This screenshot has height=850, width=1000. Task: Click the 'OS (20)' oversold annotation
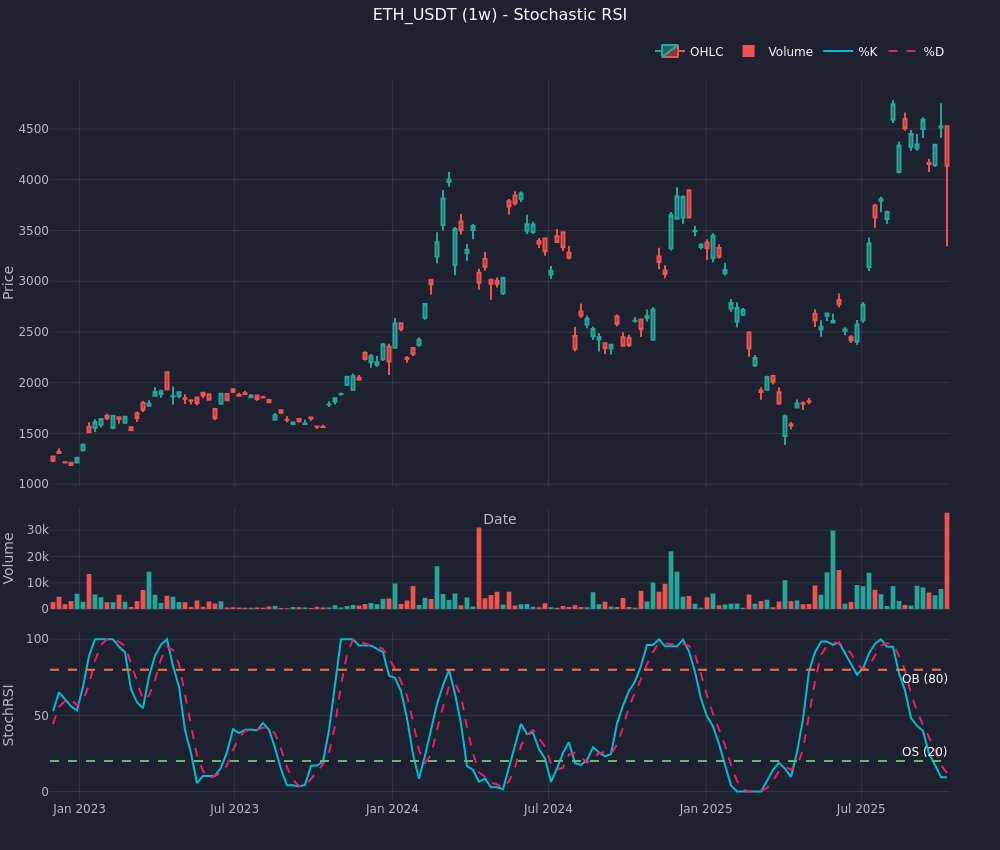pyautogui.click(x=924, y=752)
